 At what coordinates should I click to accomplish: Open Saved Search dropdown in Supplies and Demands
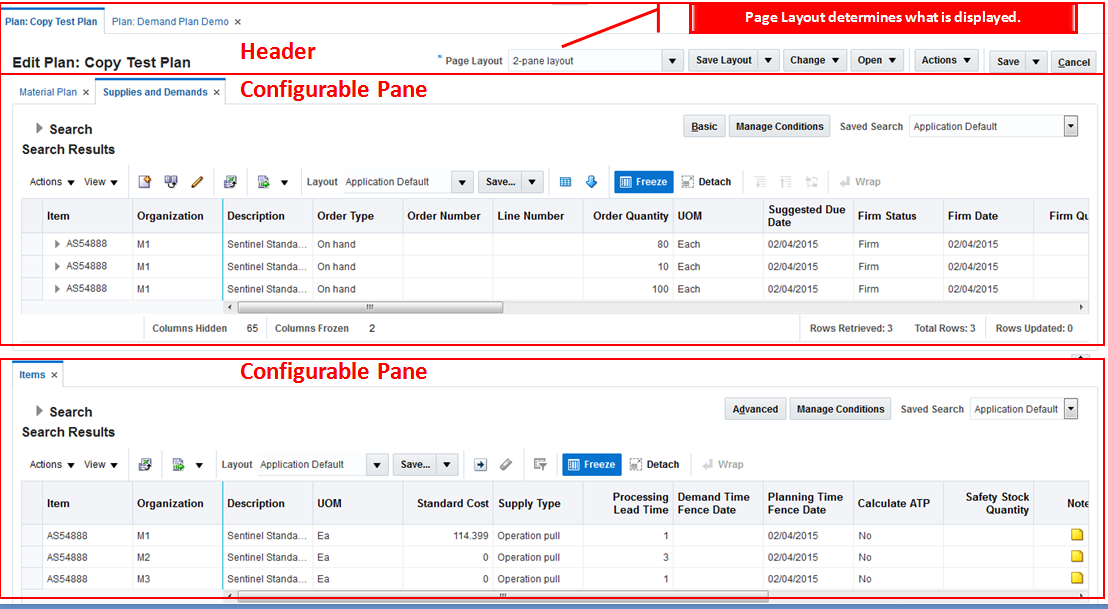(1071, 126)
